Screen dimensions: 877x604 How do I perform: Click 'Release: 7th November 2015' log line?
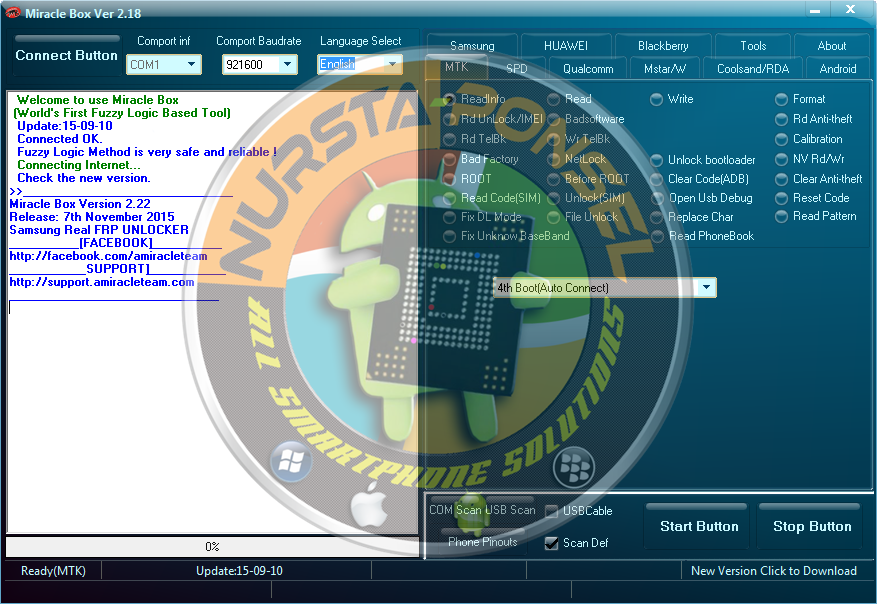pos(92,217)
